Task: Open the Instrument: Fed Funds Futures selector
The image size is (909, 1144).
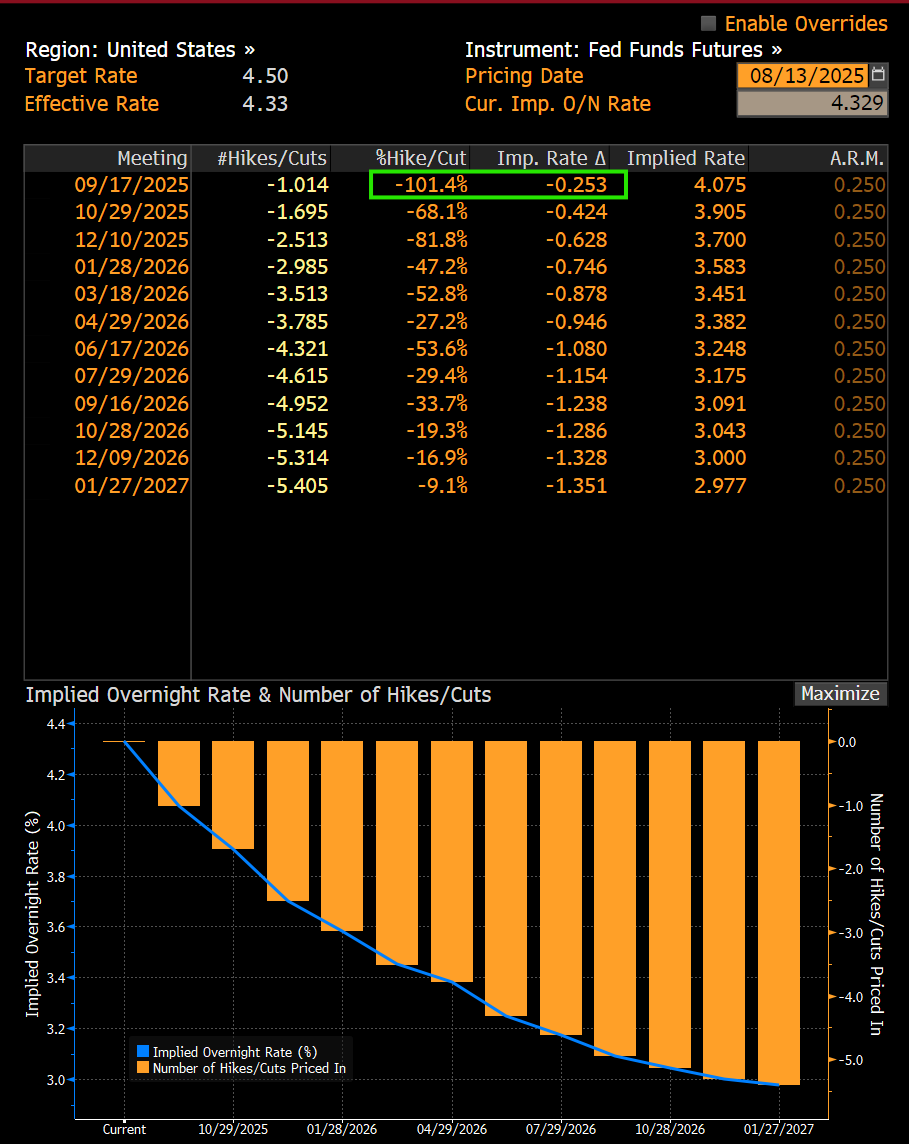Action: (623, 50)
